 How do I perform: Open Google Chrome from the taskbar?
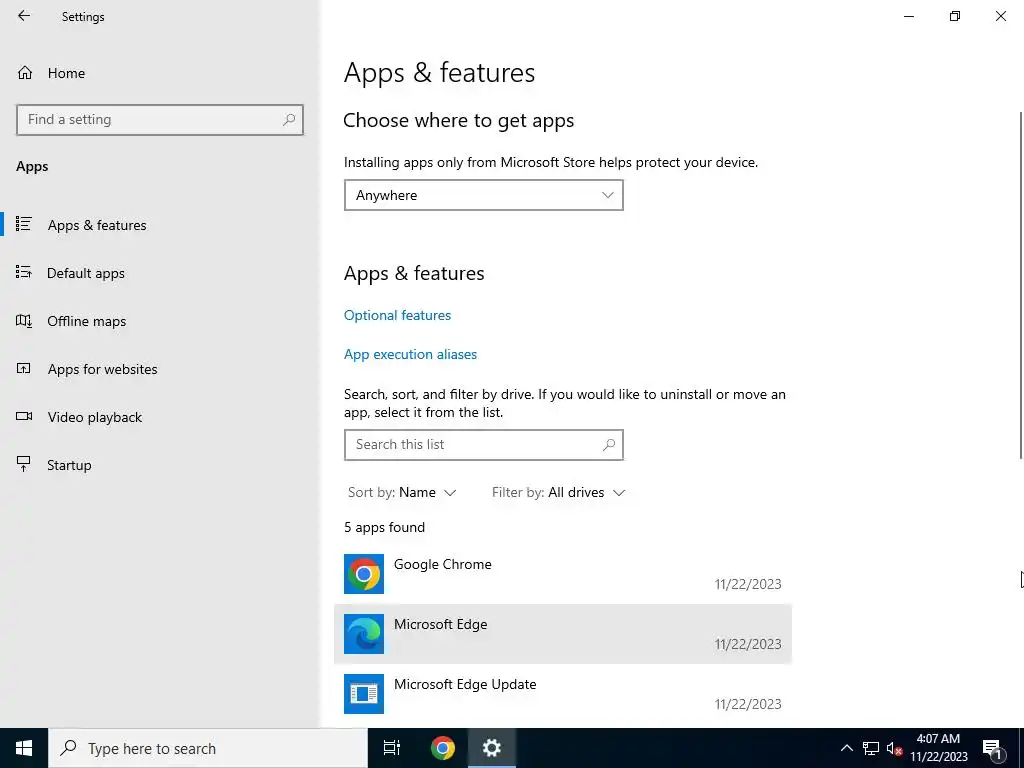[443, 748]
